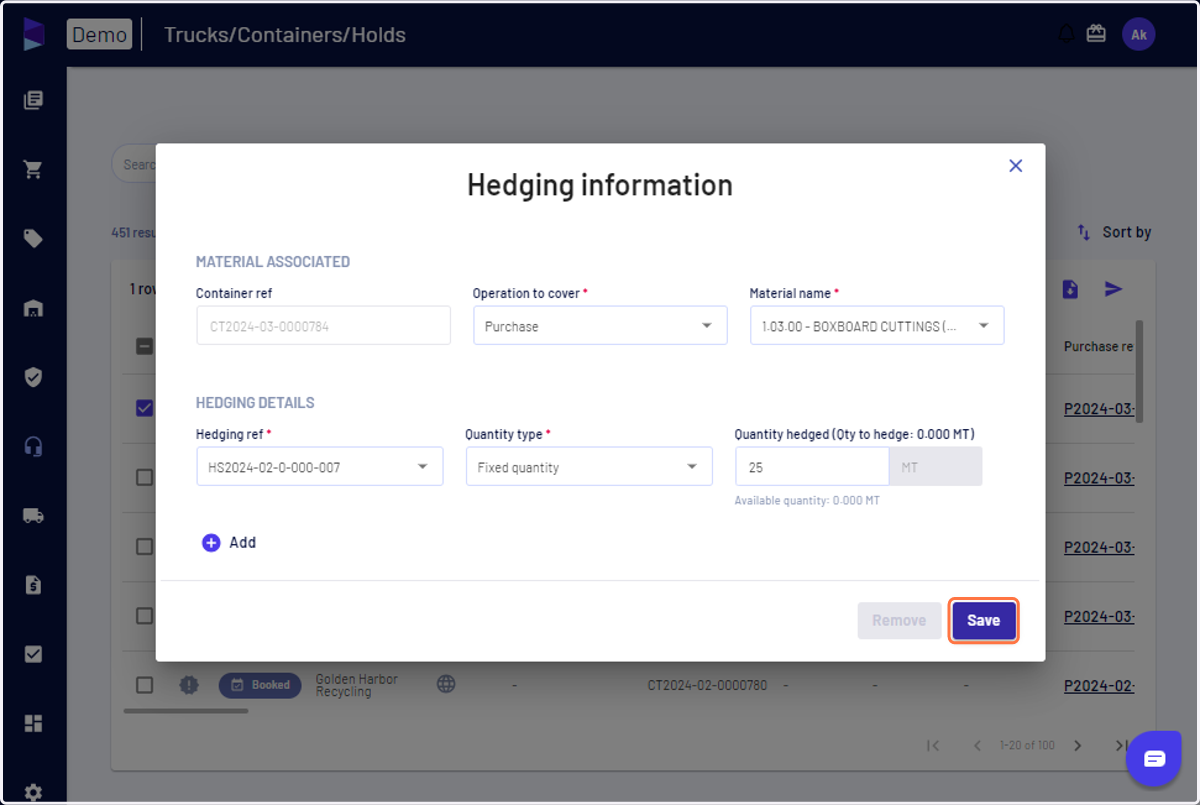Tick the Golden Harbor Recycling row checkbox
The width and height of the screenshot is (1200, 805).
point(145,685)
